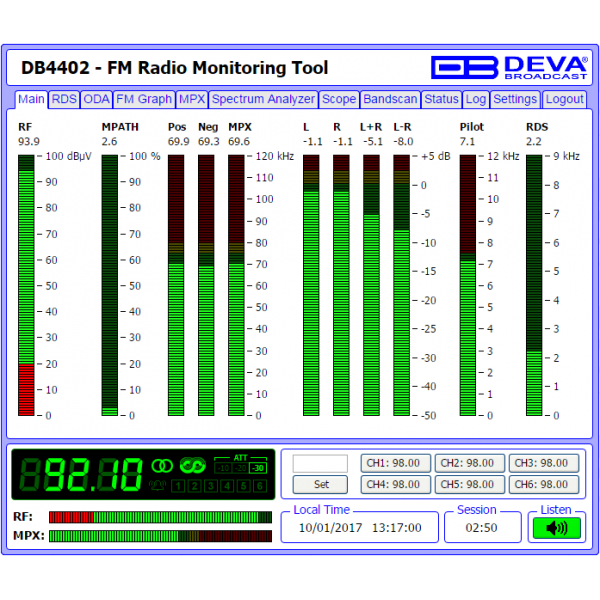600x600 pixels.
Task: Click the title DB4402 - FM Radio Monitoring Tool
Action: (174, 68)
